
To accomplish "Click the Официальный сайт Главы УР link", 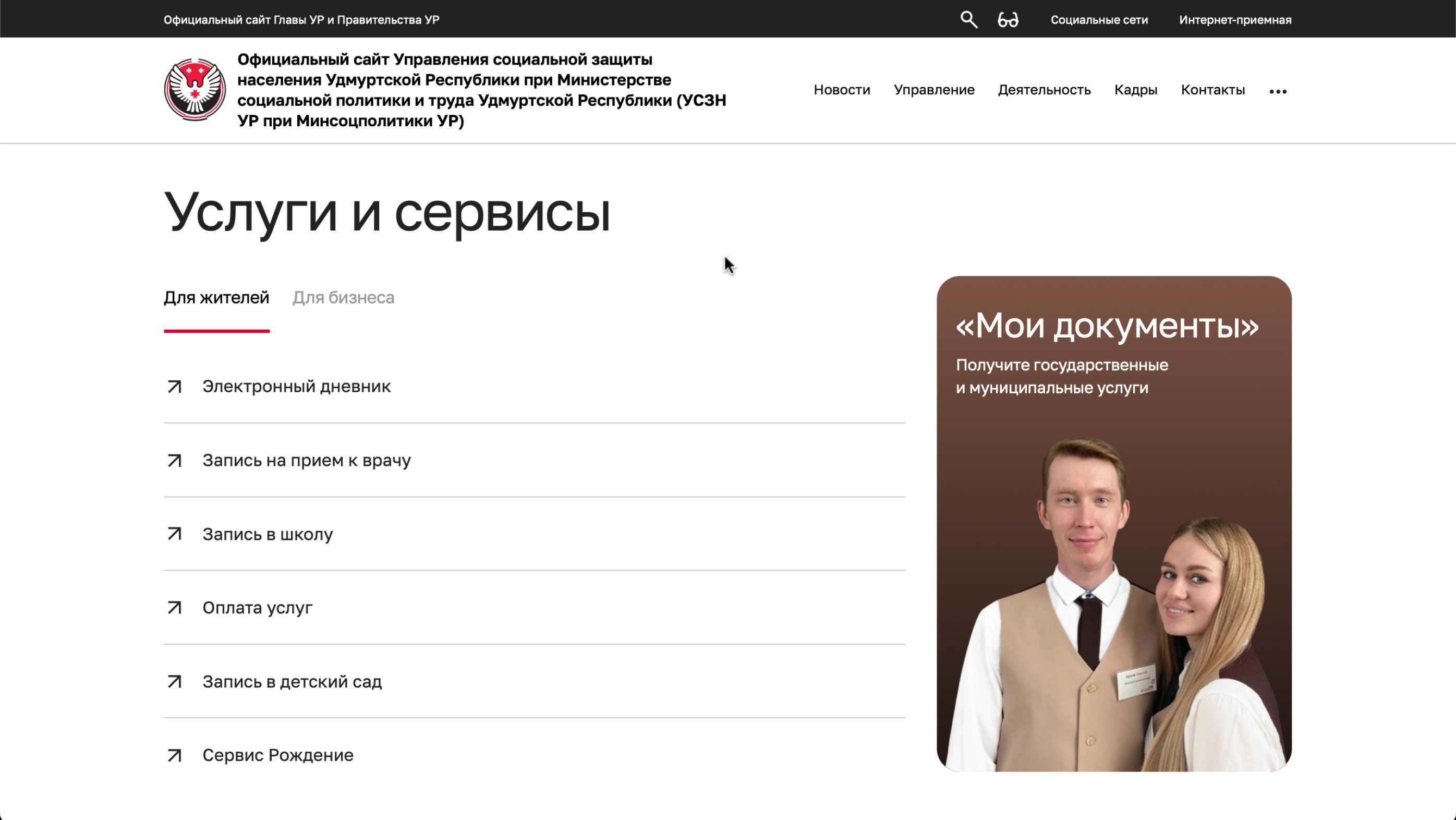I will pos(301,20).
